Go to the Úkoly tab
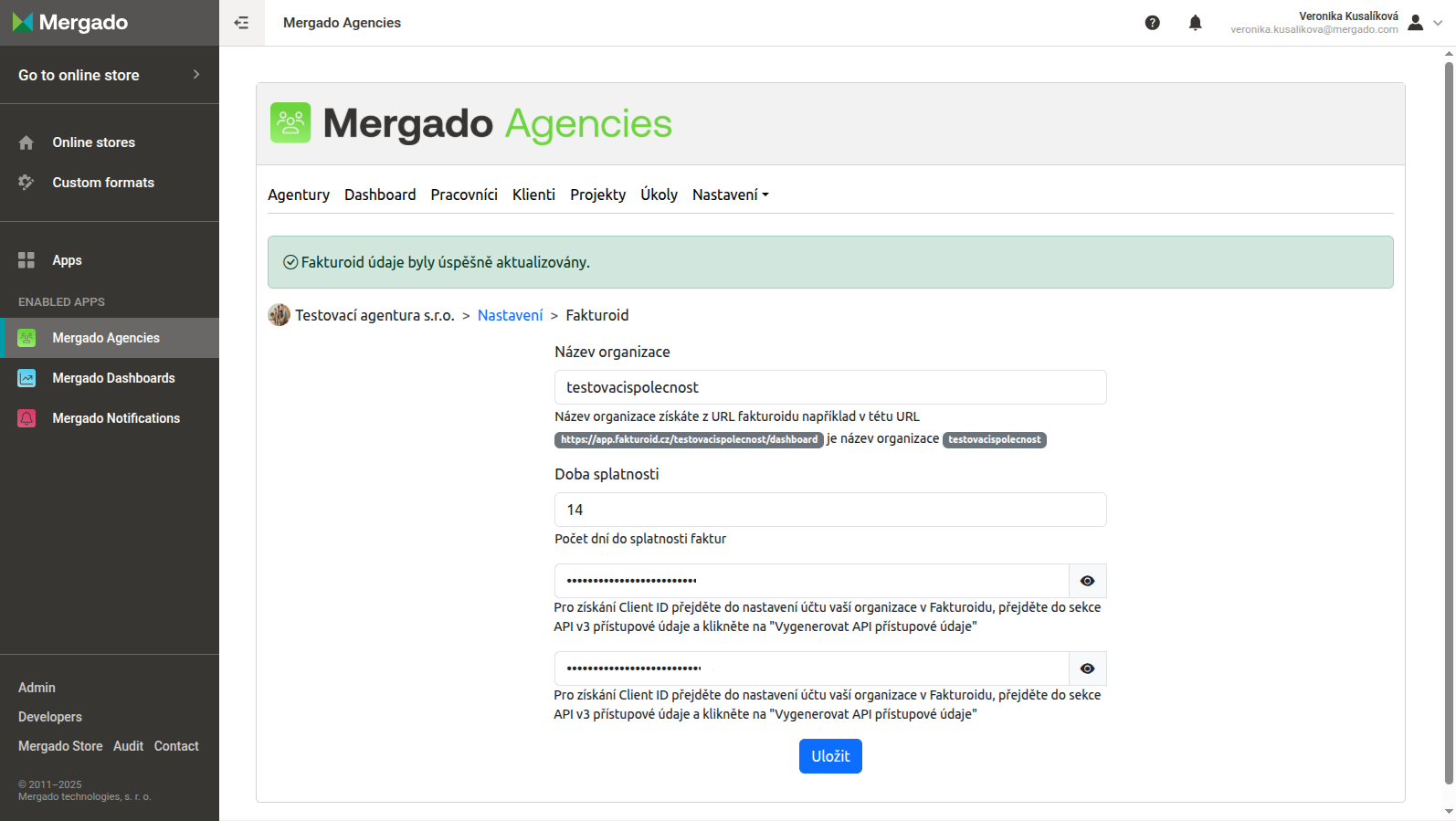Screen dimensions: 1456x821 click(x=659, y=195)
